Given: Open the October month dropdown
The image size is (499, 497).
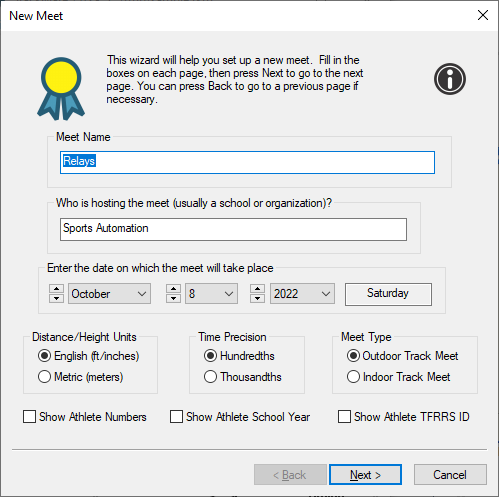Looking at the screenshot, I should [109, 294].
